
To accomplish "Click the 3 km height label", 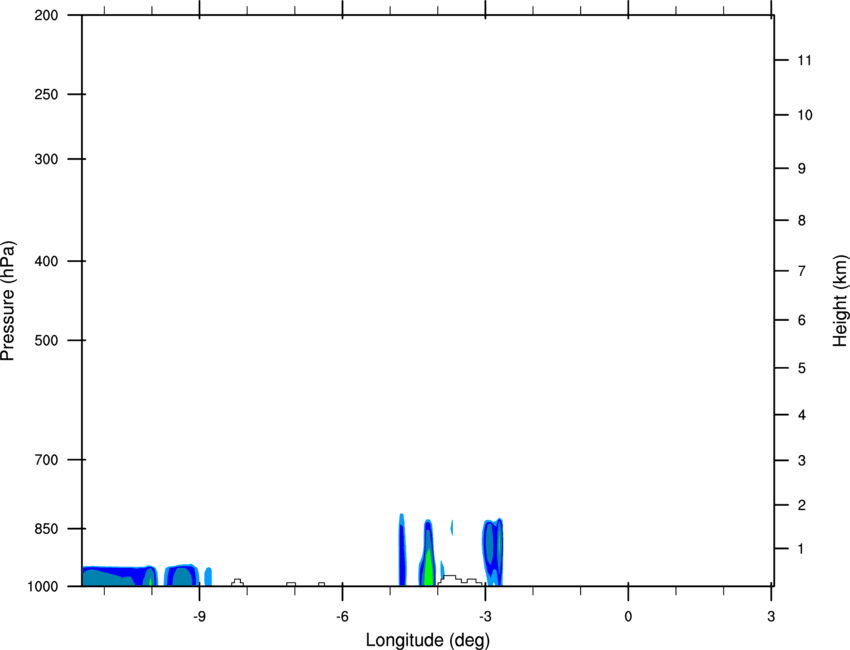I will pyautogui.click(x=802, y=461).
